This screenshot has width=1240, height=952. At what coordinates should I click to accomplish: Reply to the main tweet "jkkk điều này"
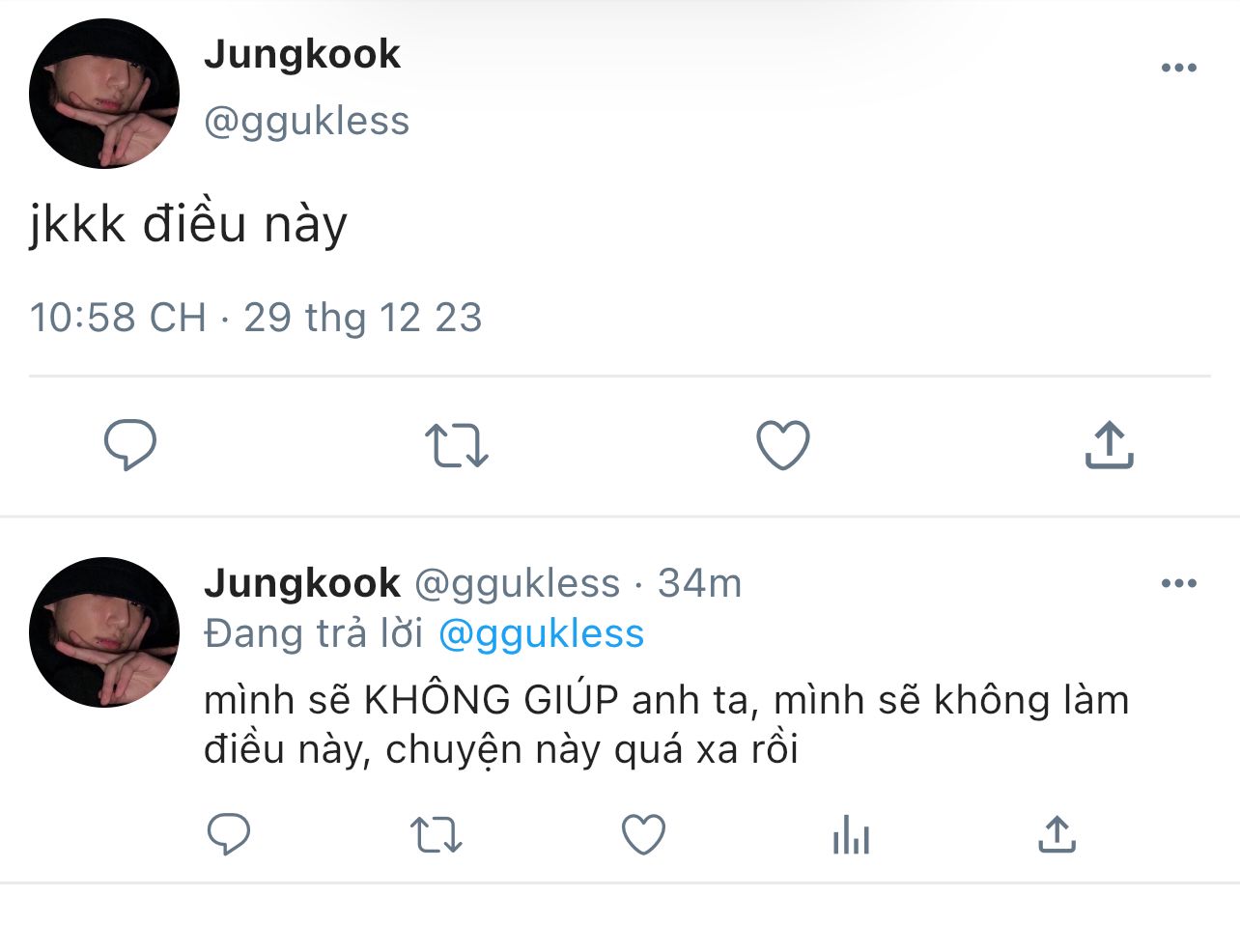coord(130,445)
